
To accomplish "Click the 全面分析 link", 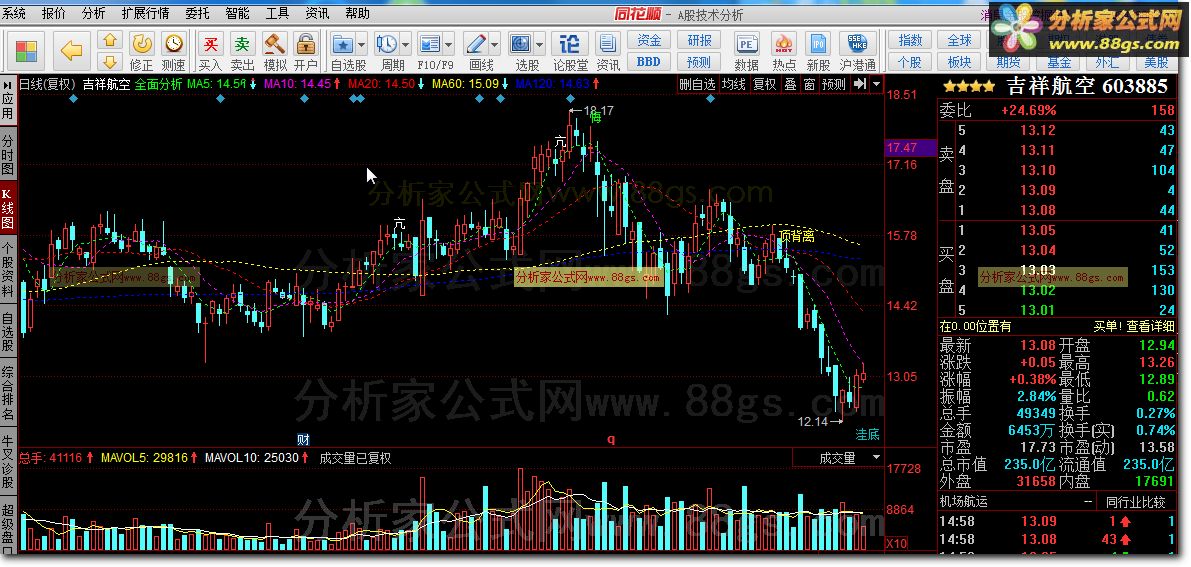I will pos(158,84).
